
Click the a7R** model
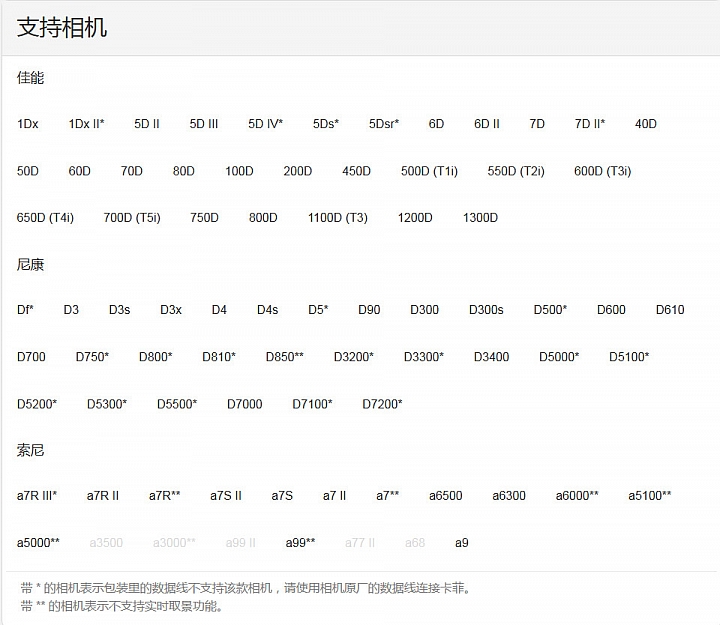(x=165, y=496)
